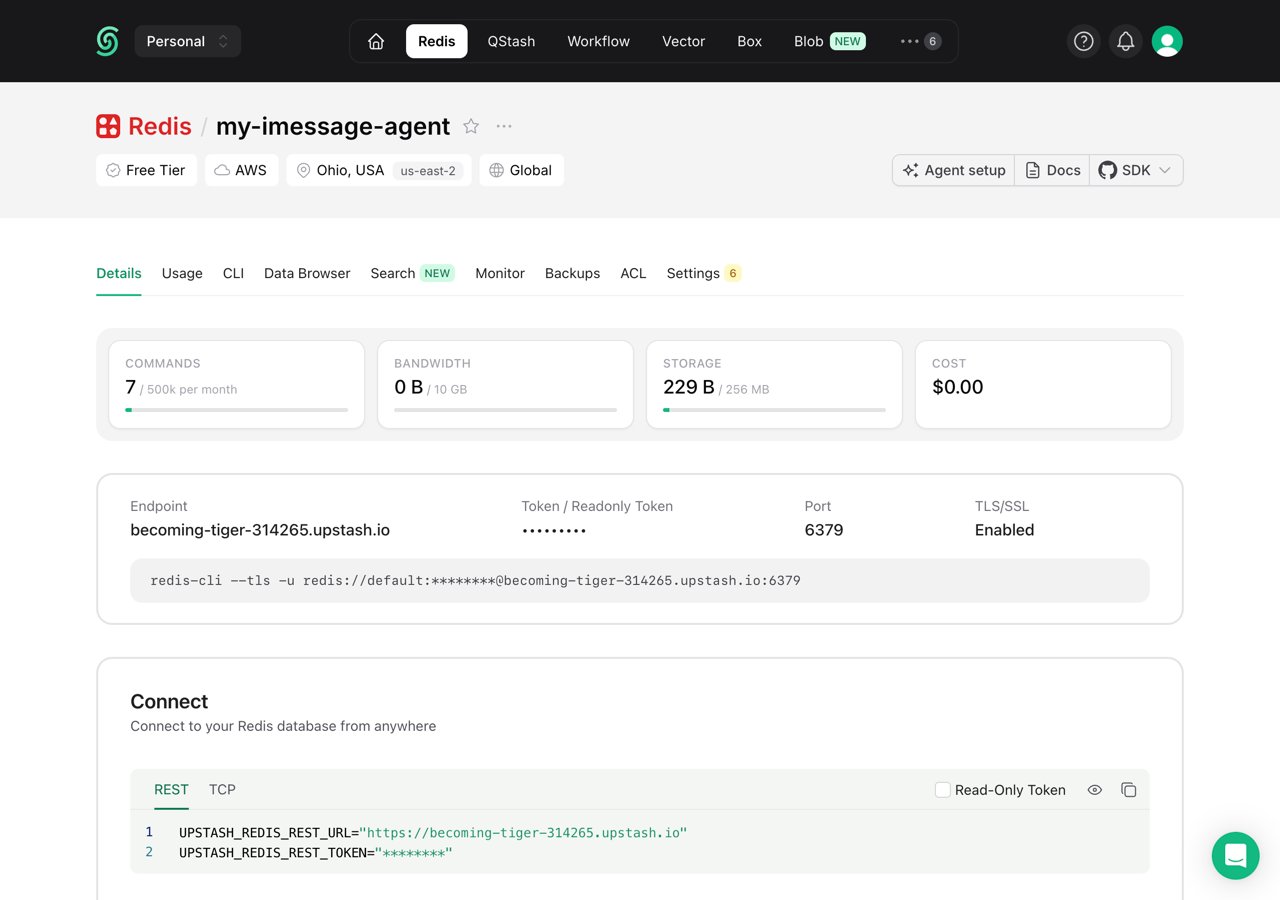Viewport: 1280px width, 900px height.
Task: Click the Agent setup sparkle icon
Action: [x=910, y=170]
